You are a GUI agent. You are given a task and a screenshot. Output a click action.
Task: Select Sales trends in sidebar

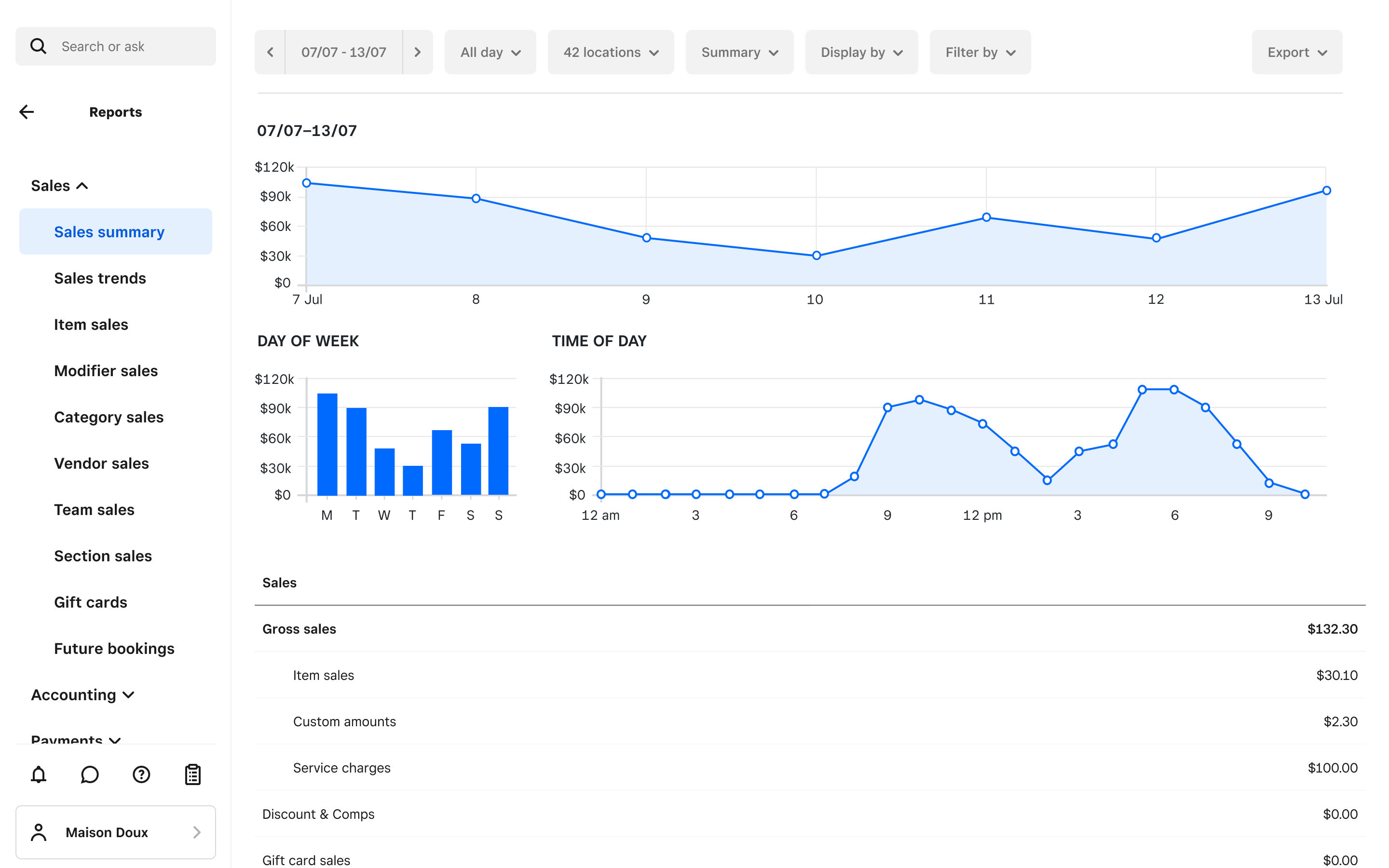click(100, 278)
